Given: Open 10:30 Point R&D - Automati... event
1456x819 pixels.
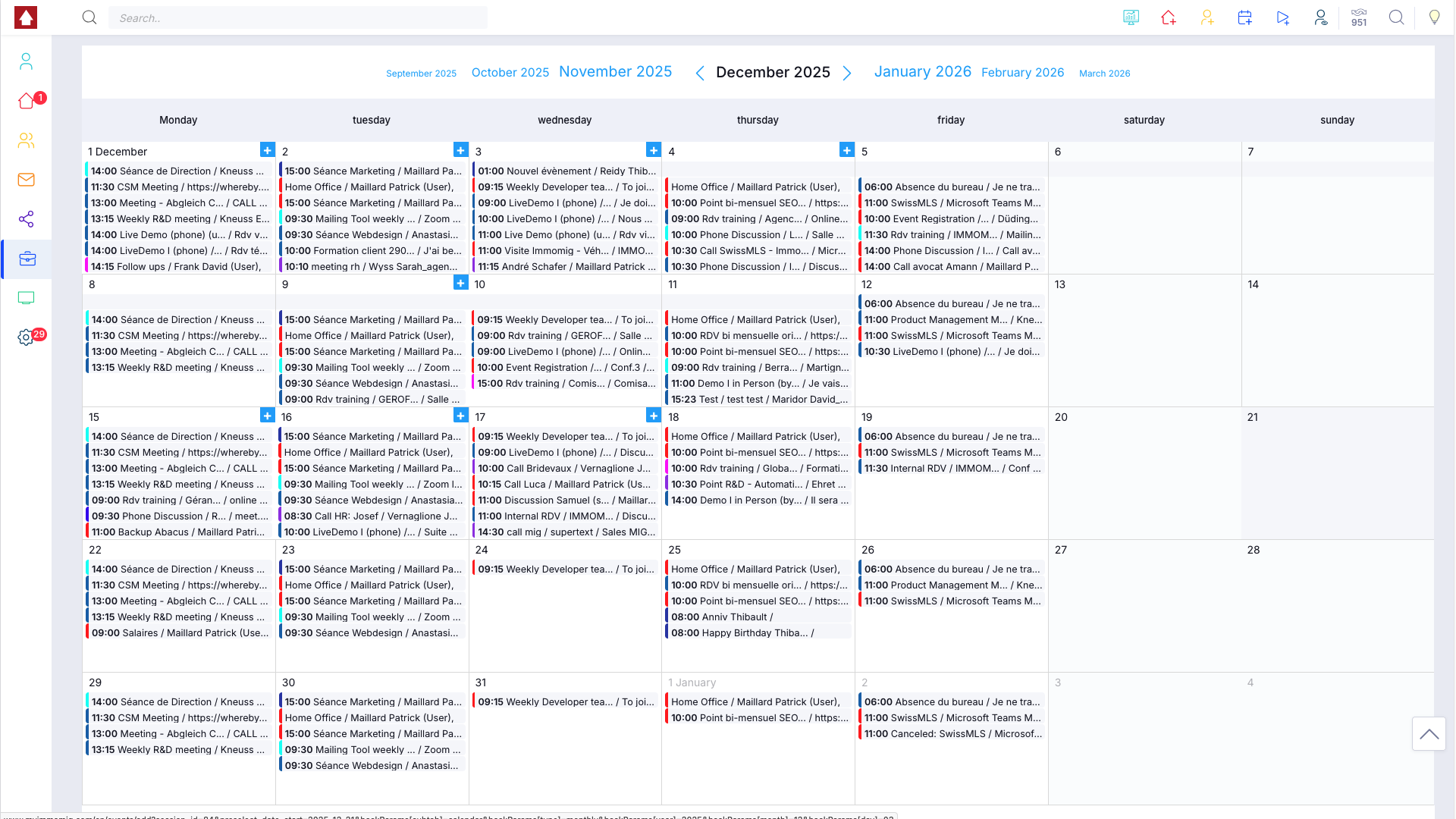Looking at the screenshot, I should (759, 484).
